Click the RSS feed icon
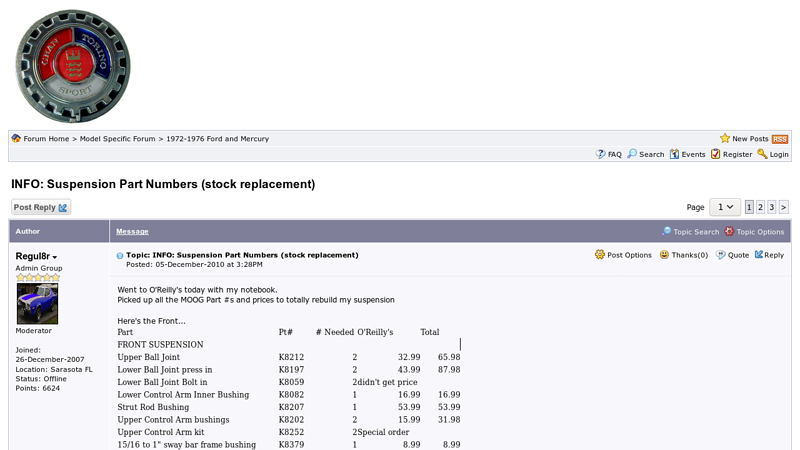The image size is (800, 450). (x=779, y=139)
